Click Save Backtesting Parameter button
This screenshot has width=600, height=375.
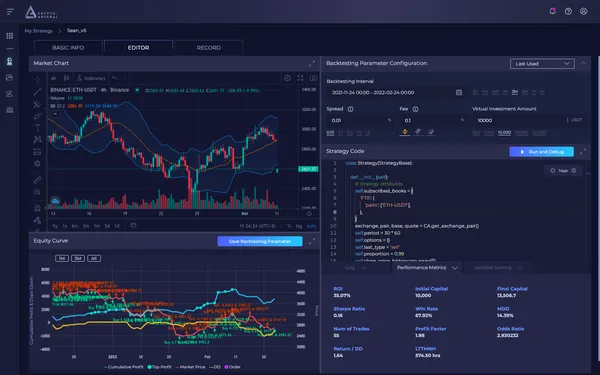(260, 241)
